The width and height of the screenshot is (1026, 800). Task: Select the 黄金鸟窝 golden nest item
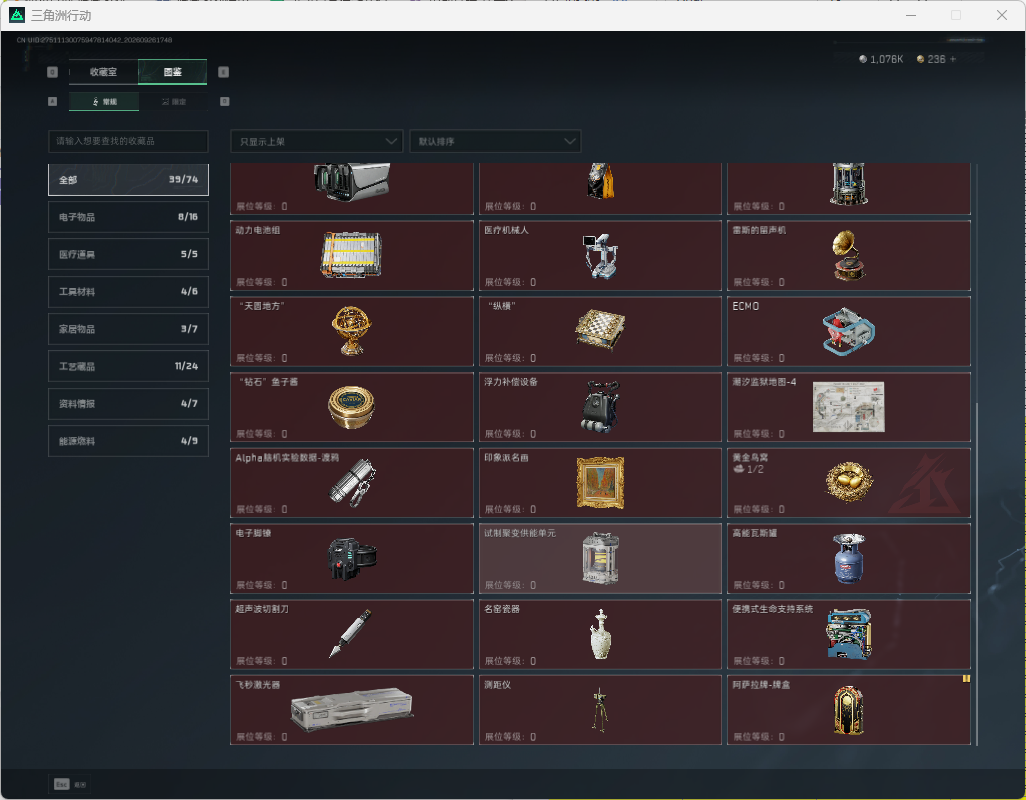[x=849, y=483]
